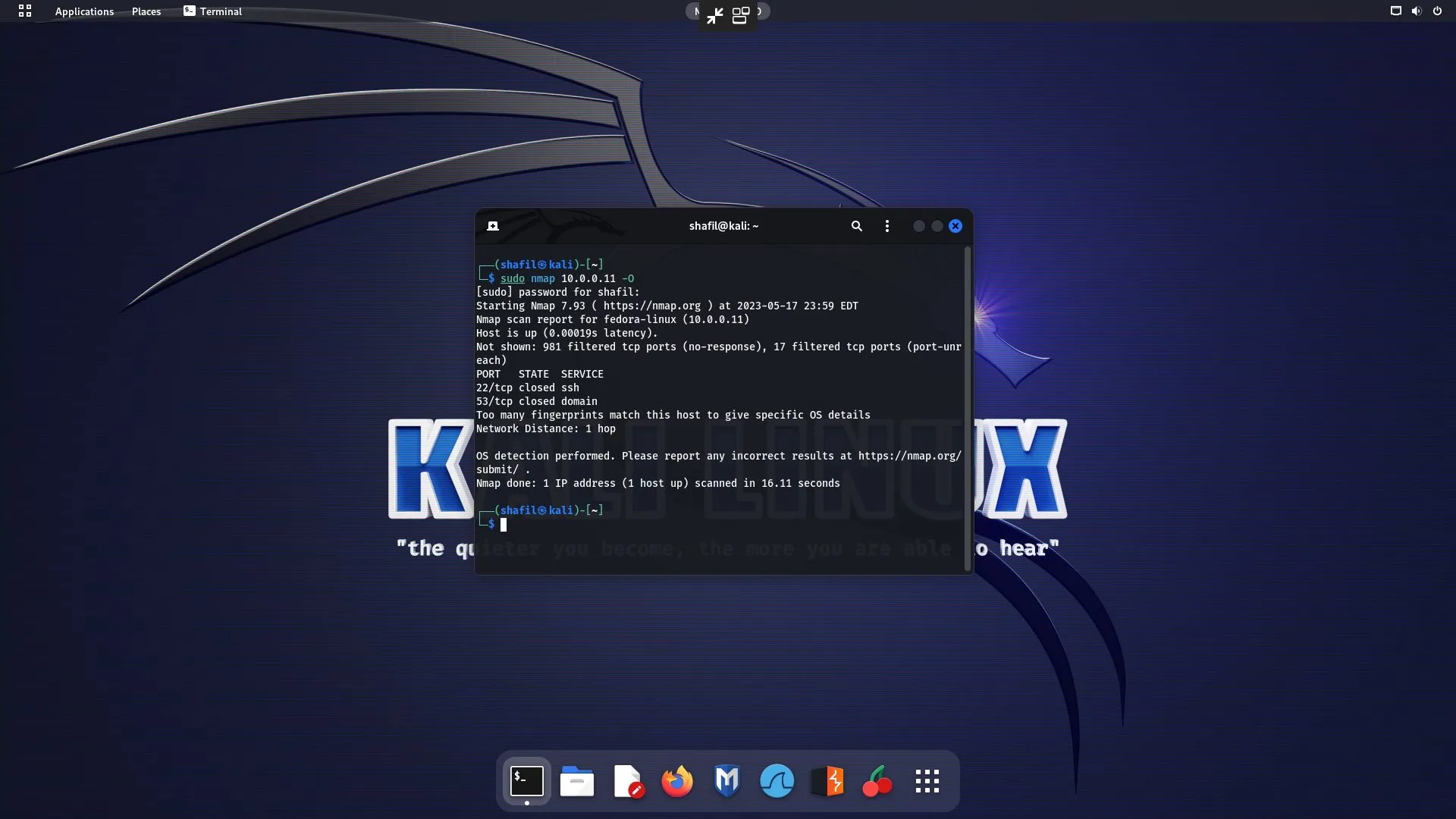This screenshot has width=1456, height=819.
Task: Open the terminal search
Action: (x=856, y=226)
